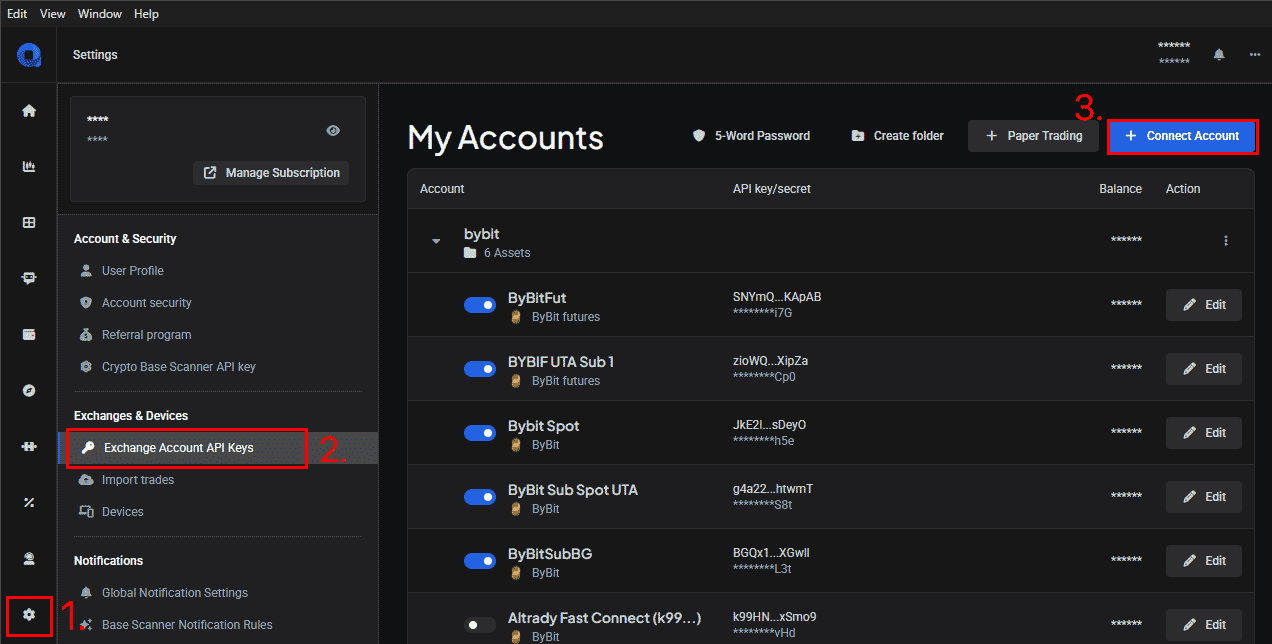Open the bots sidebar icon
Screen dimensions: 1272x644
[x=29, y=279]
